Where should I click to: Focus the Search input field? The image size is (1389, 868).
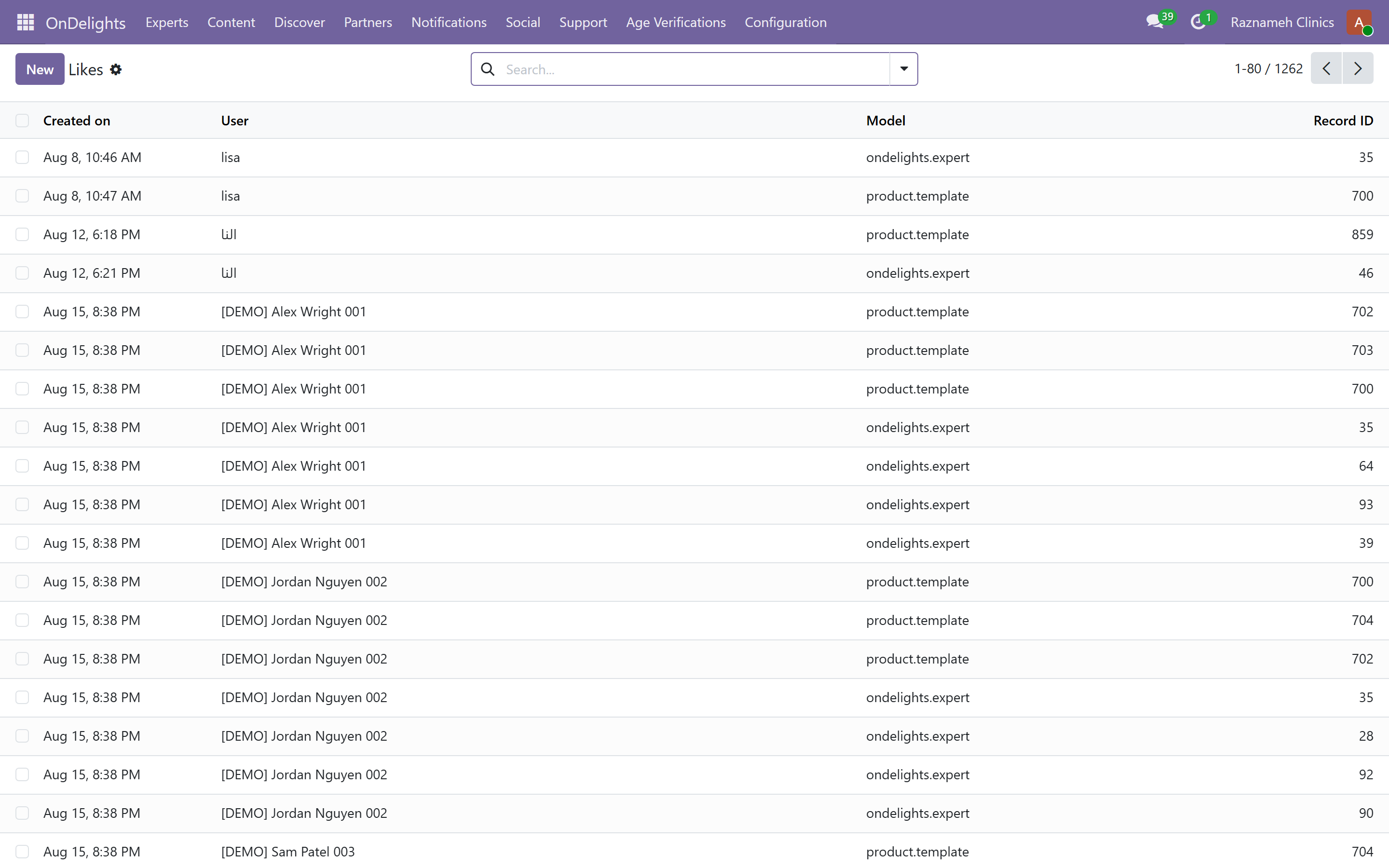click(694, 69)
